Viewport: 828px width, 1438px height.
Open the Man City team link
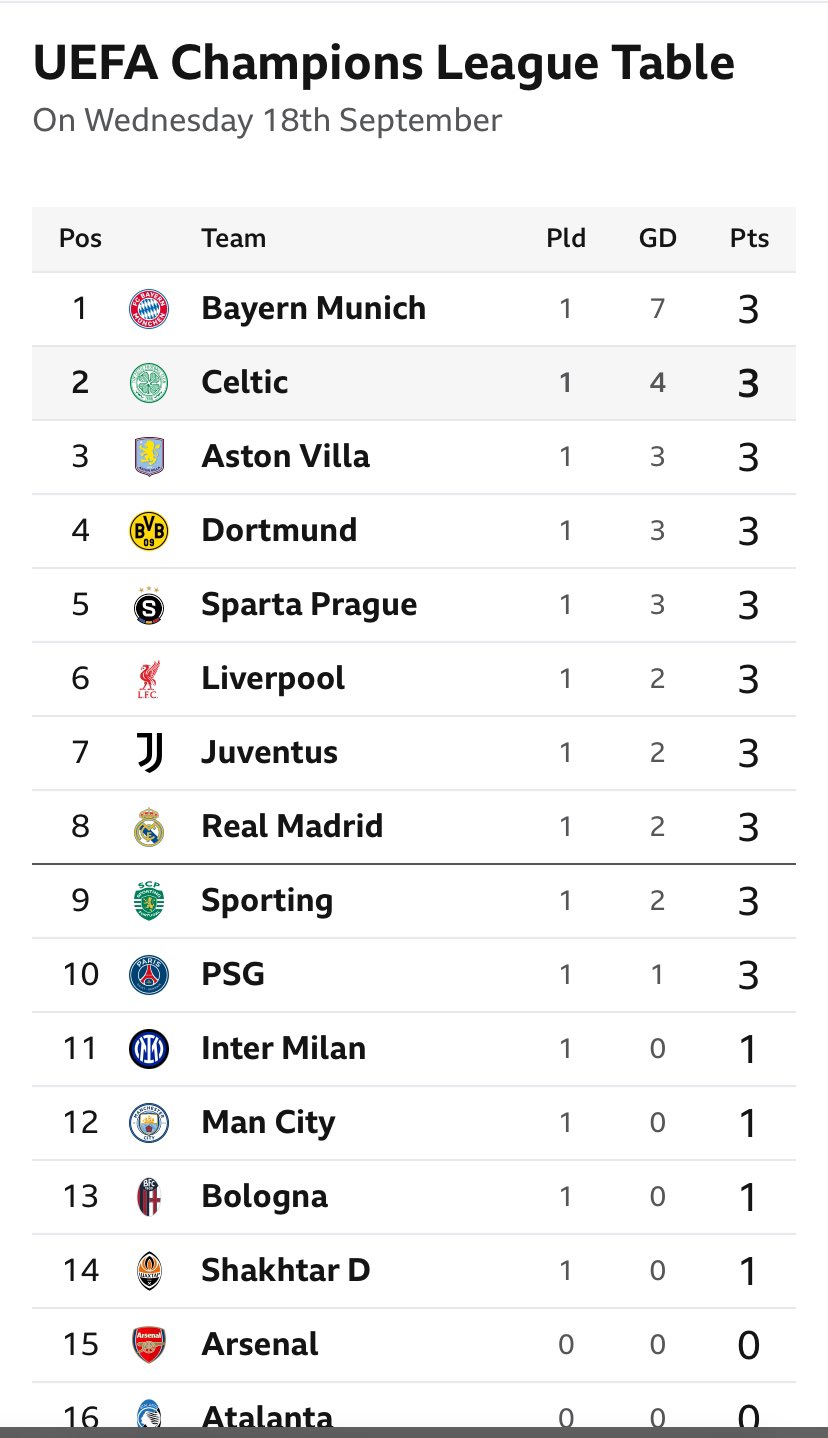tap(268, 1122)
